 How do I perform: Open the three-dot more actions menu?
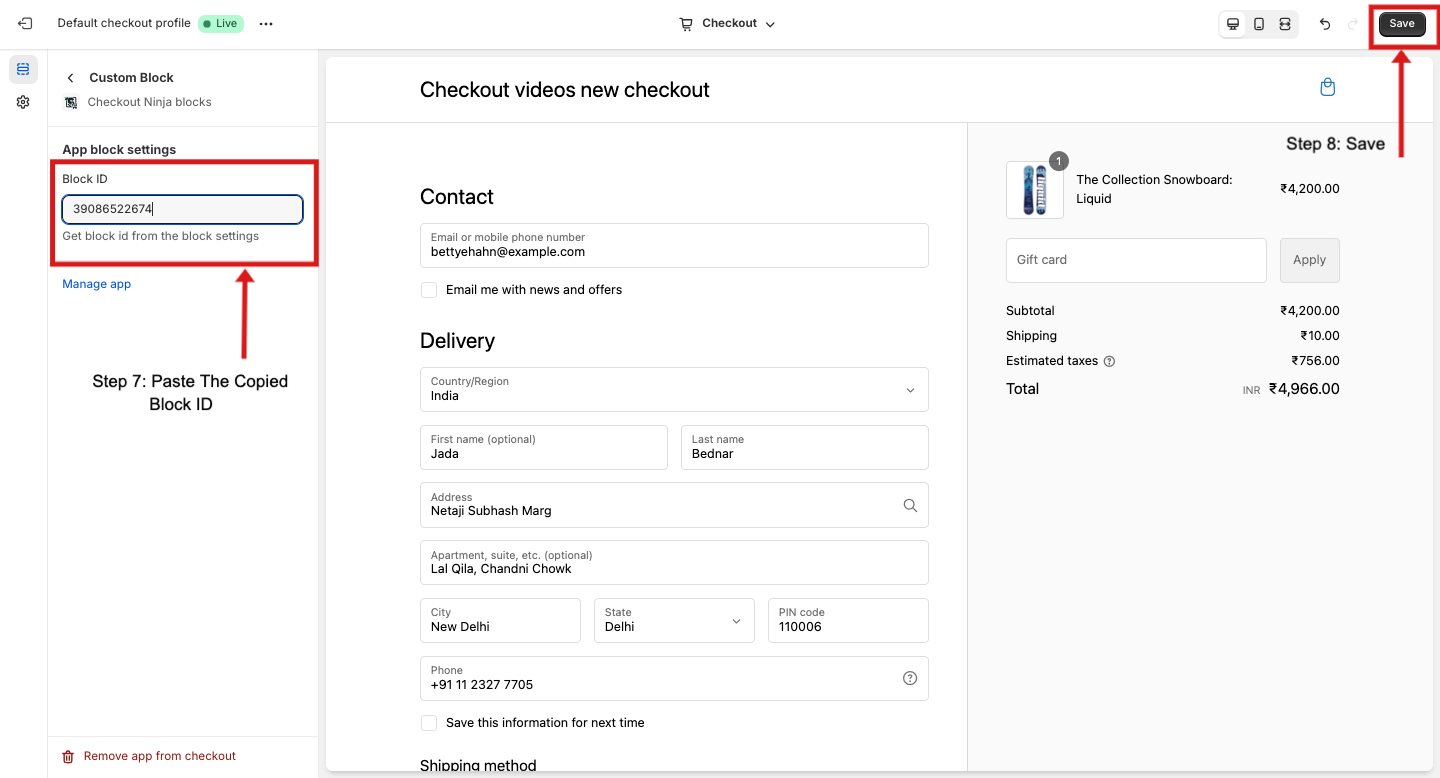pyautogui.click(x=266, y=24)
